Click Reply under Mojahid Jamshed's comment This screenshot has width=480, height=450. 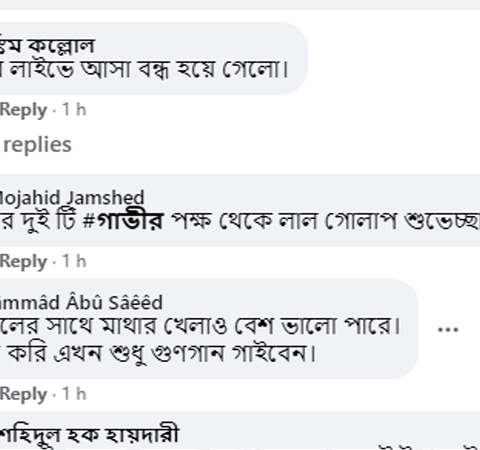pos(23,262)
